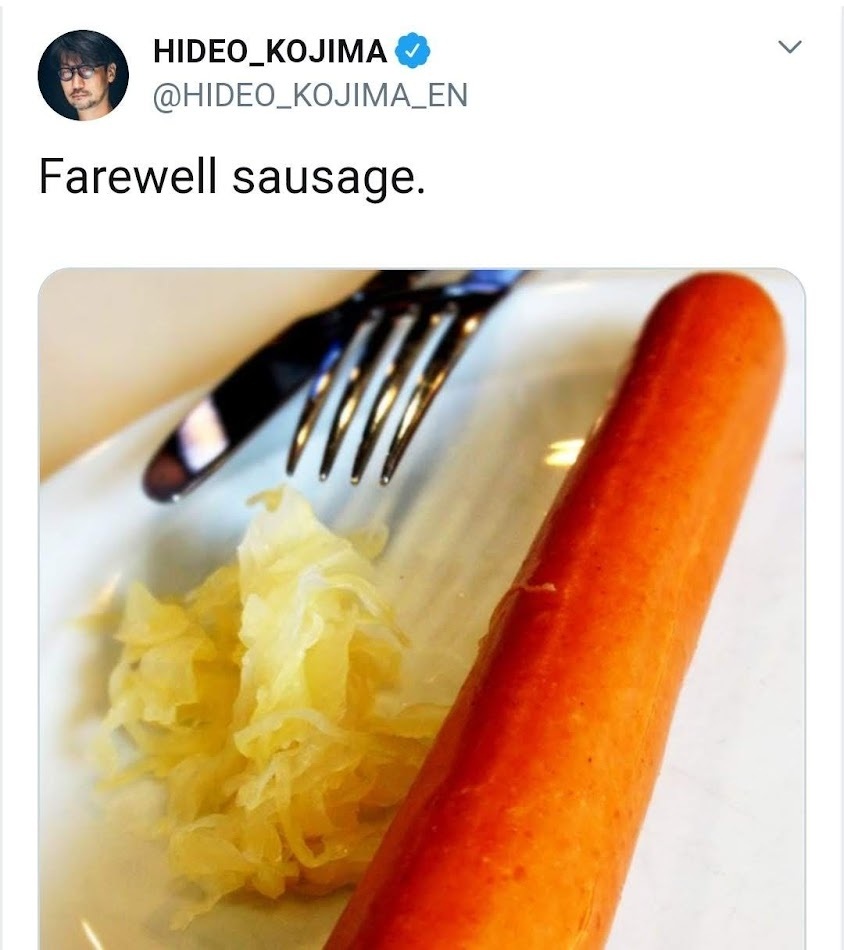This screenshot has width=844, height=950.
Task: Open the HIDEO_KOJIMA display name link
Action: (270, 51)
